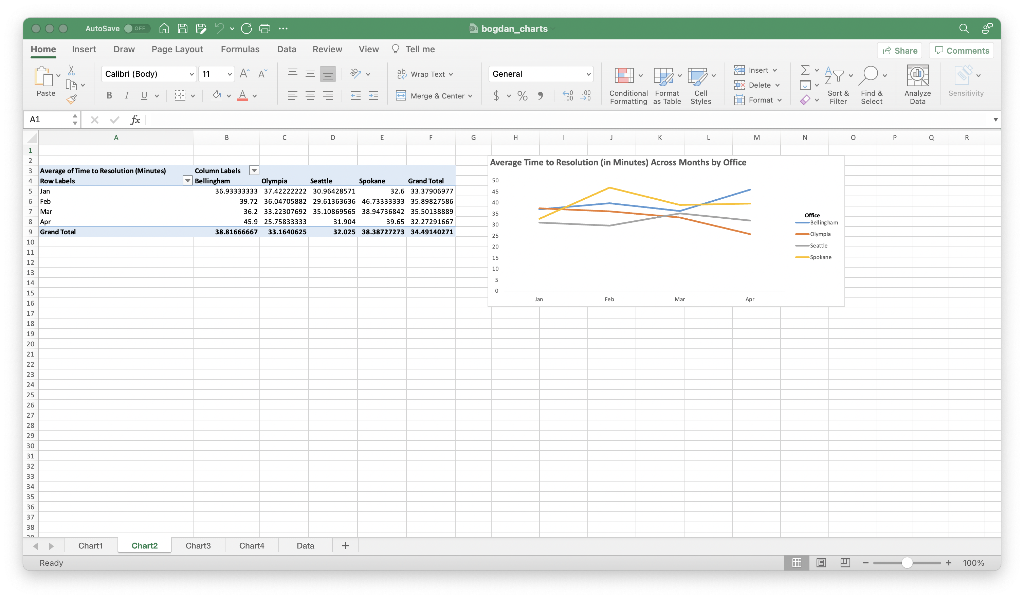1024x599 pixels.
Task: Open Conditional Formatting
Action: pos(628,86)
